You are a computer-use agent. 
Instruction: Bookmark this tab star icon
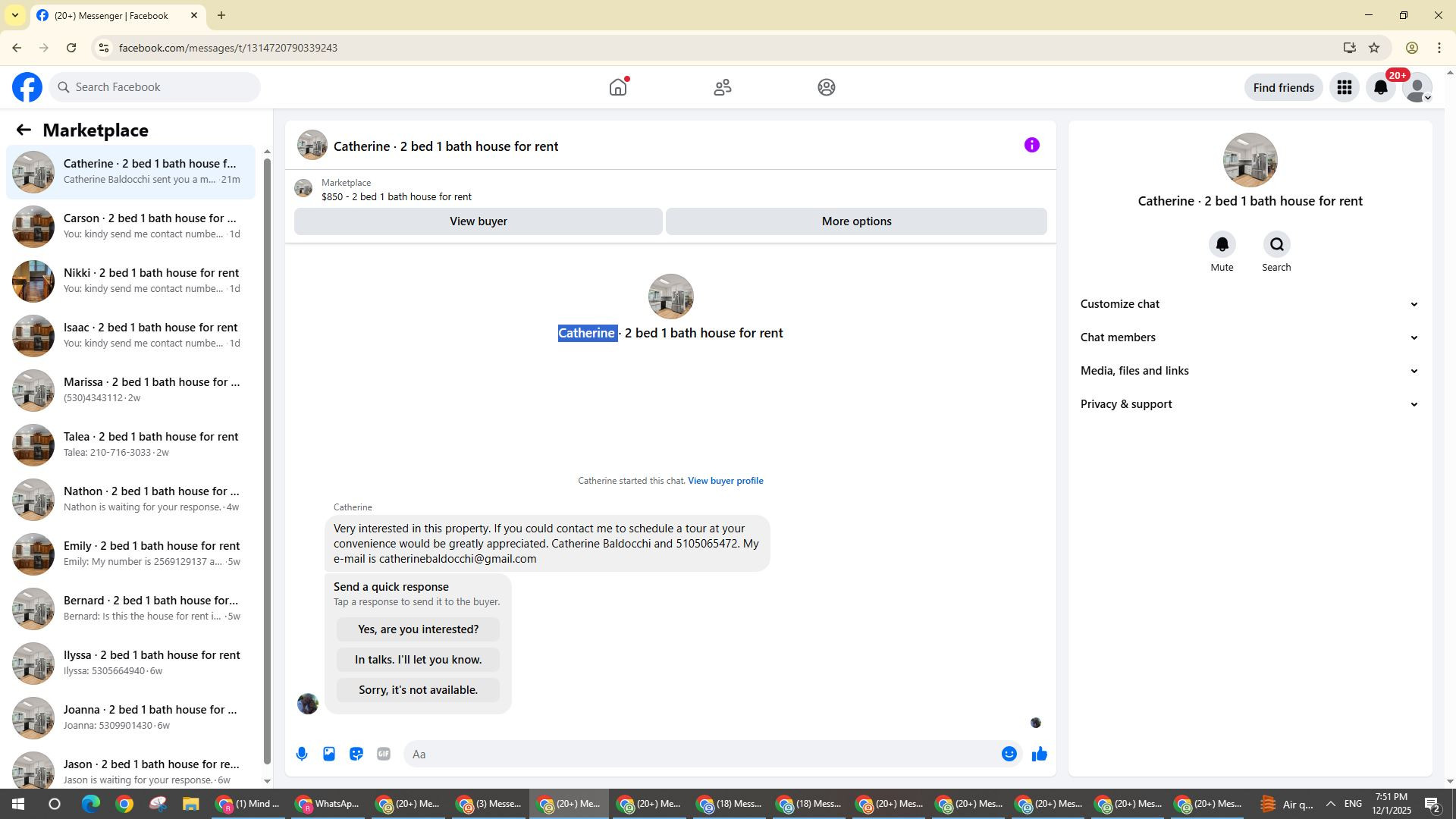click(x=1374, y=48)
